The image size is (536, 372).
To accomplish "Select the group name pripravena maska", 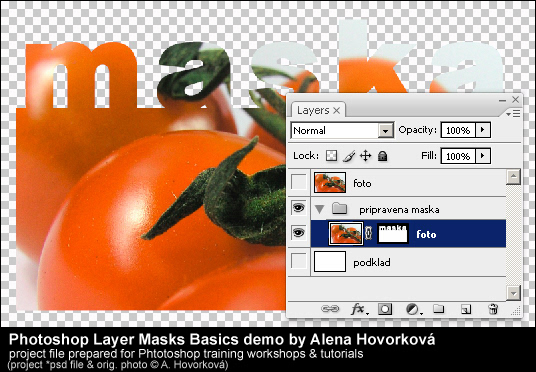I will 399,210.
